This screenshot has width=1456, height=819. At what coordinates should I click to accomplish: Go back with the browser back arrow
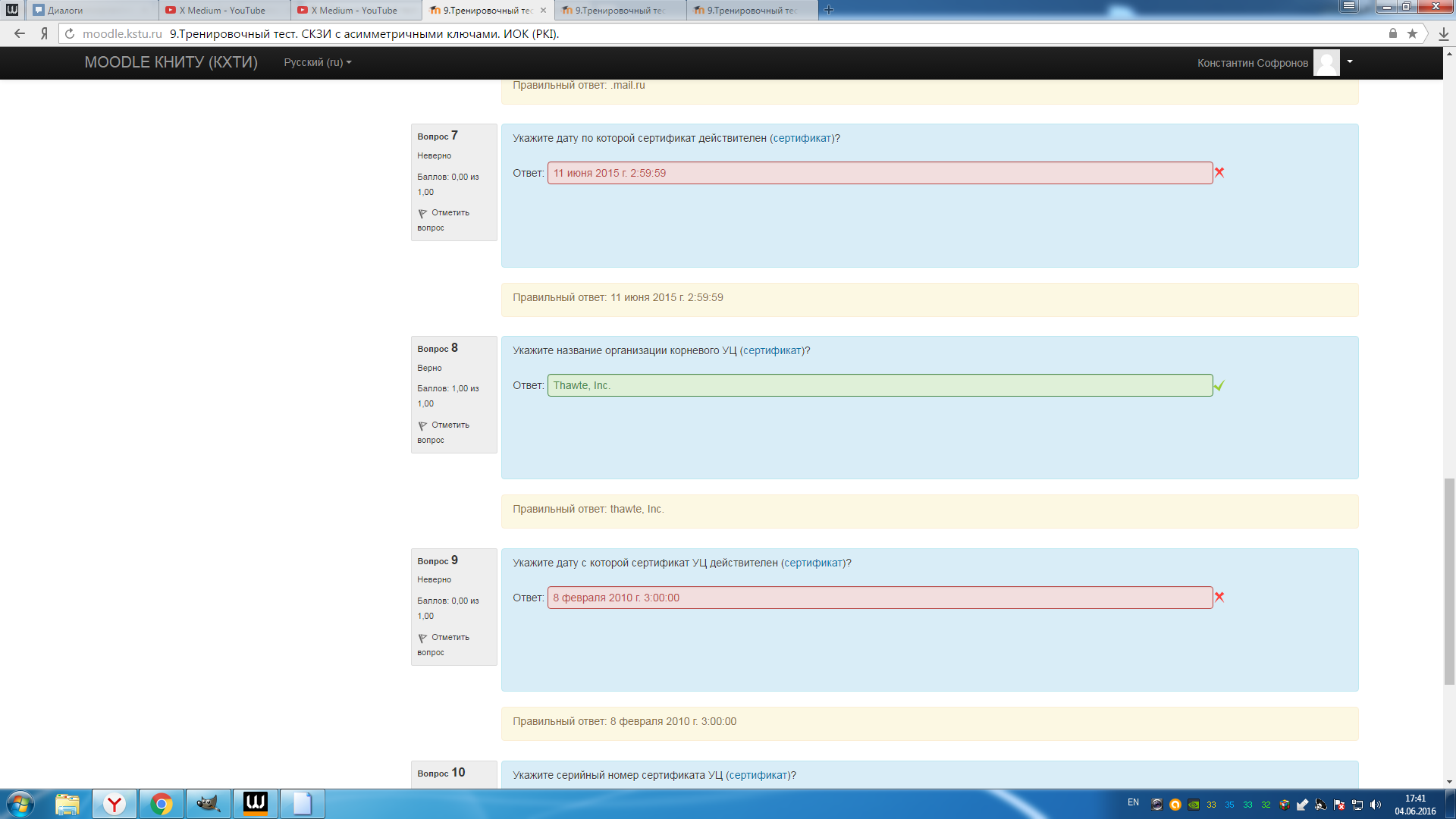pos(20,33)
